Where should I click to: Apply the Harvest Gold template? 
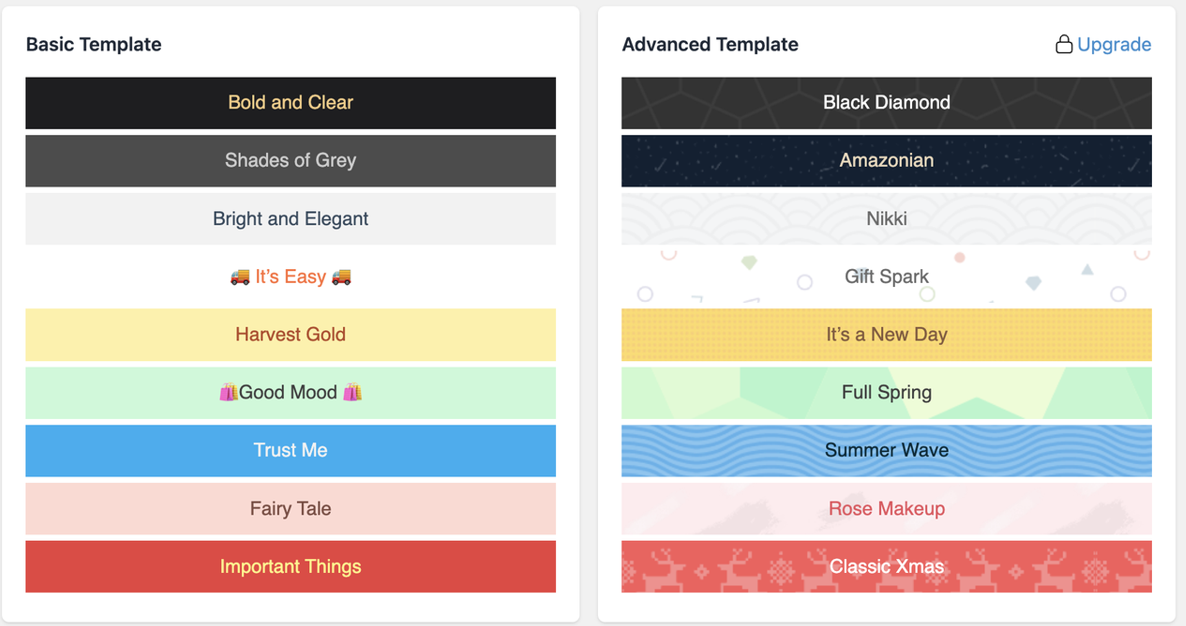coord(290,335)
